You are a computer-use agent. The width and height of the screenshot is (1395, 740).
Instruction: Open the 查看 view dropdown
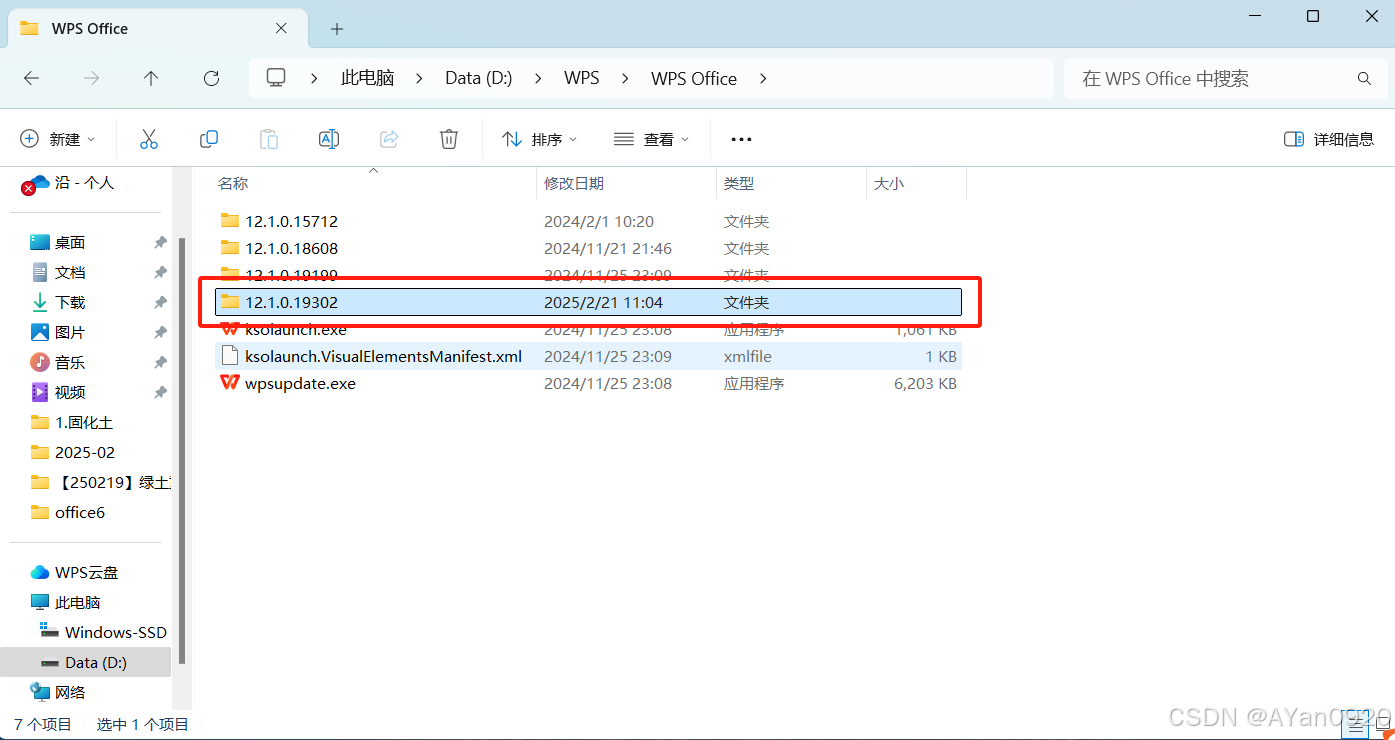[652, 139]
